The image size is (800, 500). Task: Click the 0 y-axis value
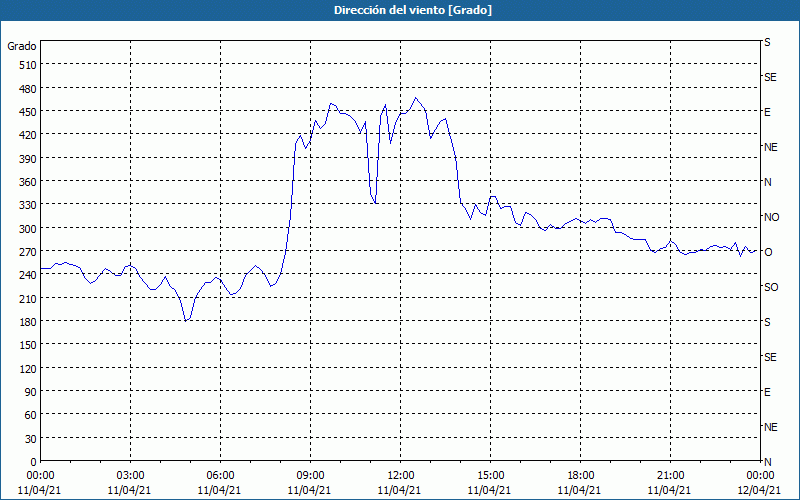click(x=34, y=462)
